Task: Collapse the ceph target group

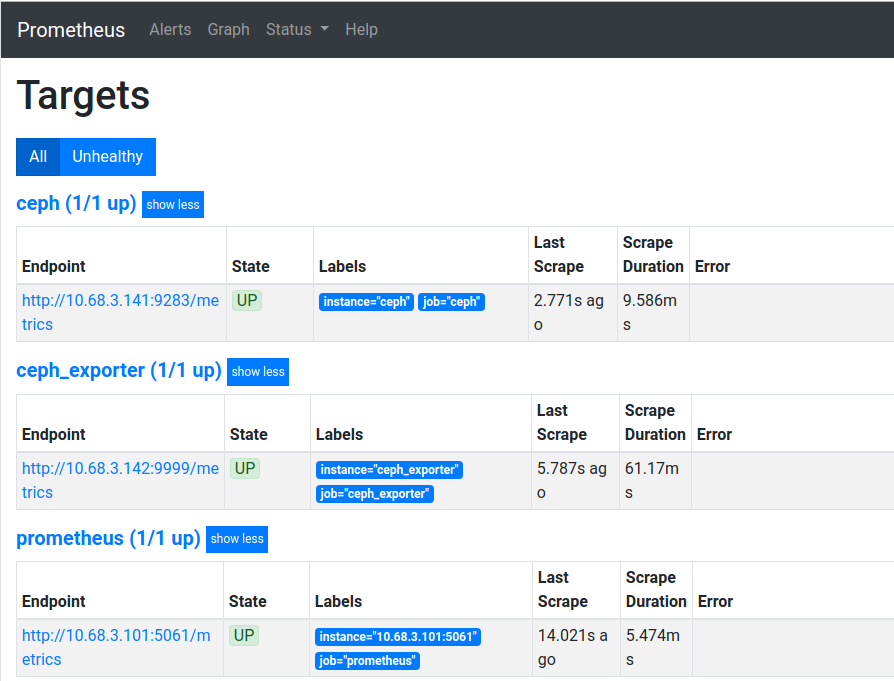Action: (x=173, y=205)
